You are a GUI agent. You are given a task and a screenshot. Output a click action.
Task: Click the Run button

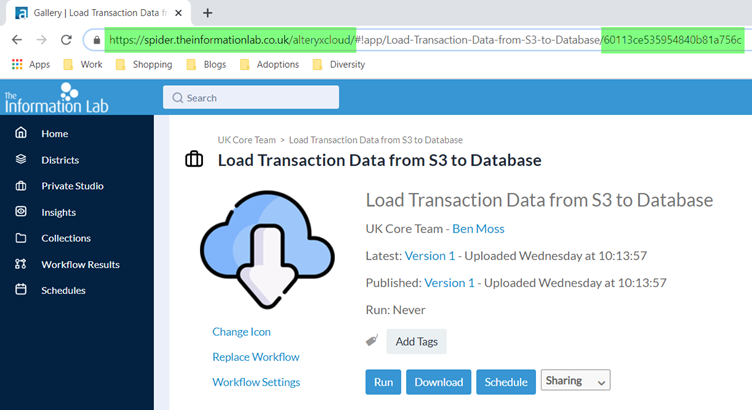[x=383, y=382]
